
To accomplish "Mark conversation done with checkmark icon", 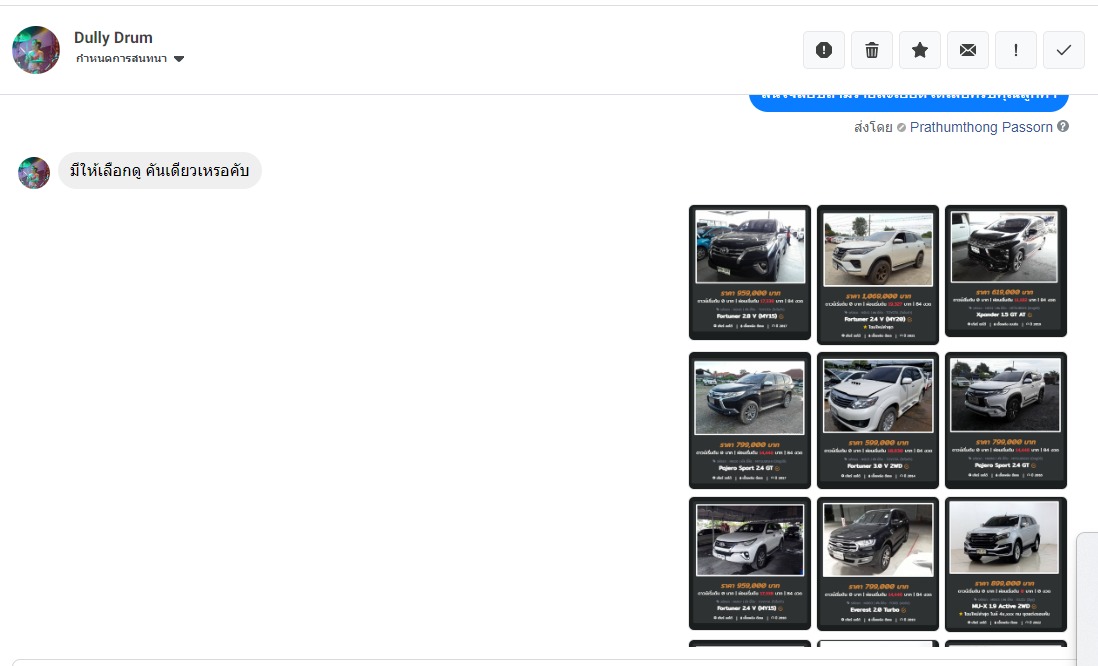I will (x=1064, y=50).
